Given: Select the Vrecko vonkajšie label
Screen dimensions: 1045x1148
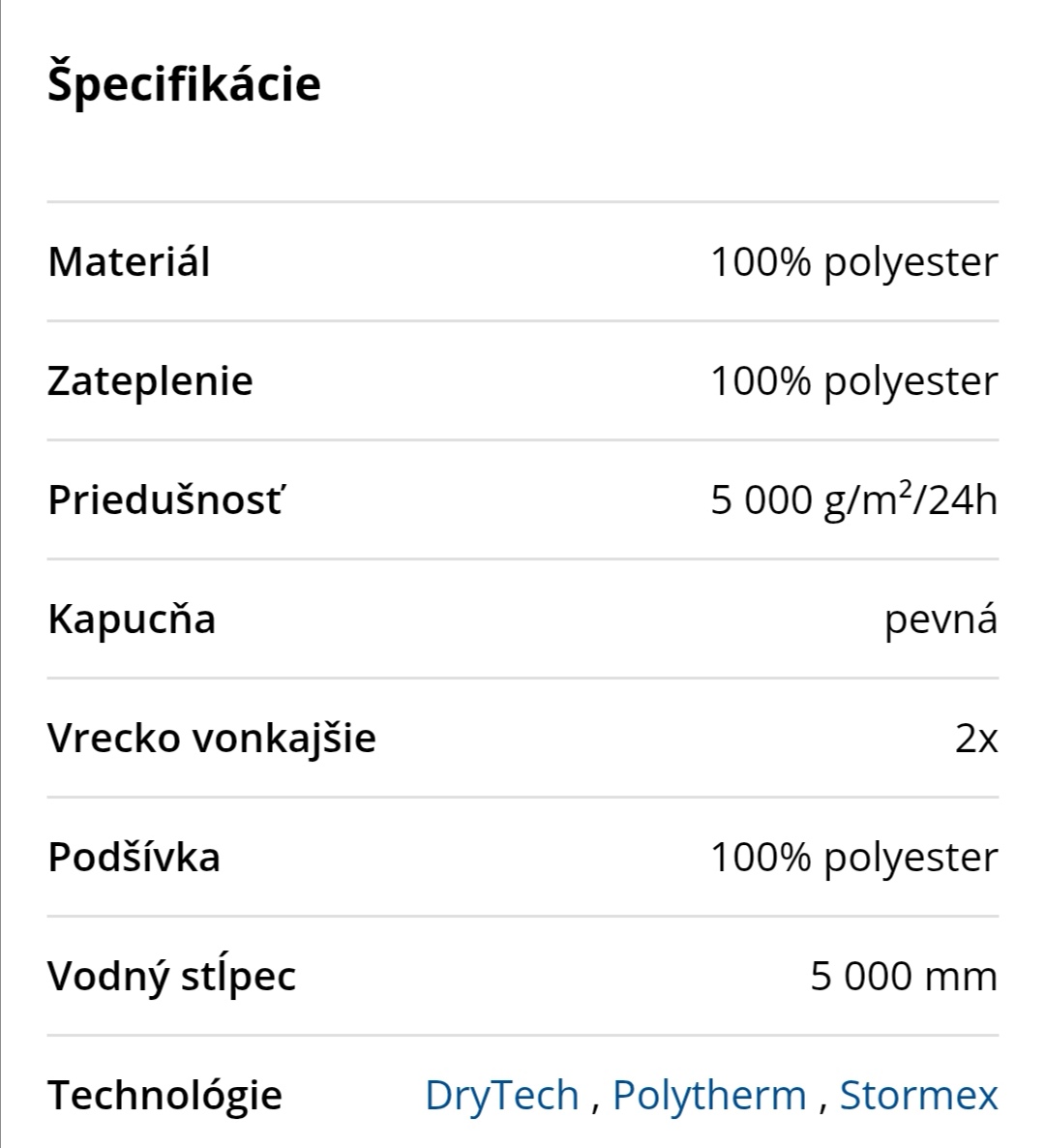Looking at the screenshot, I should point(211,739).
